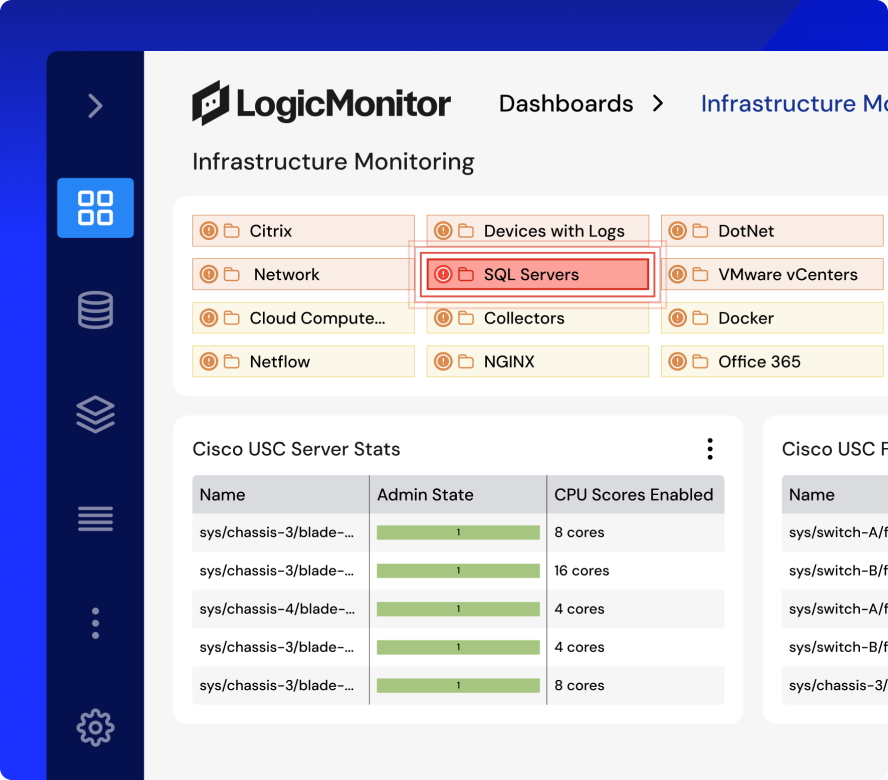Click the folder icon on SQL Servers tile

pos(466,274)
